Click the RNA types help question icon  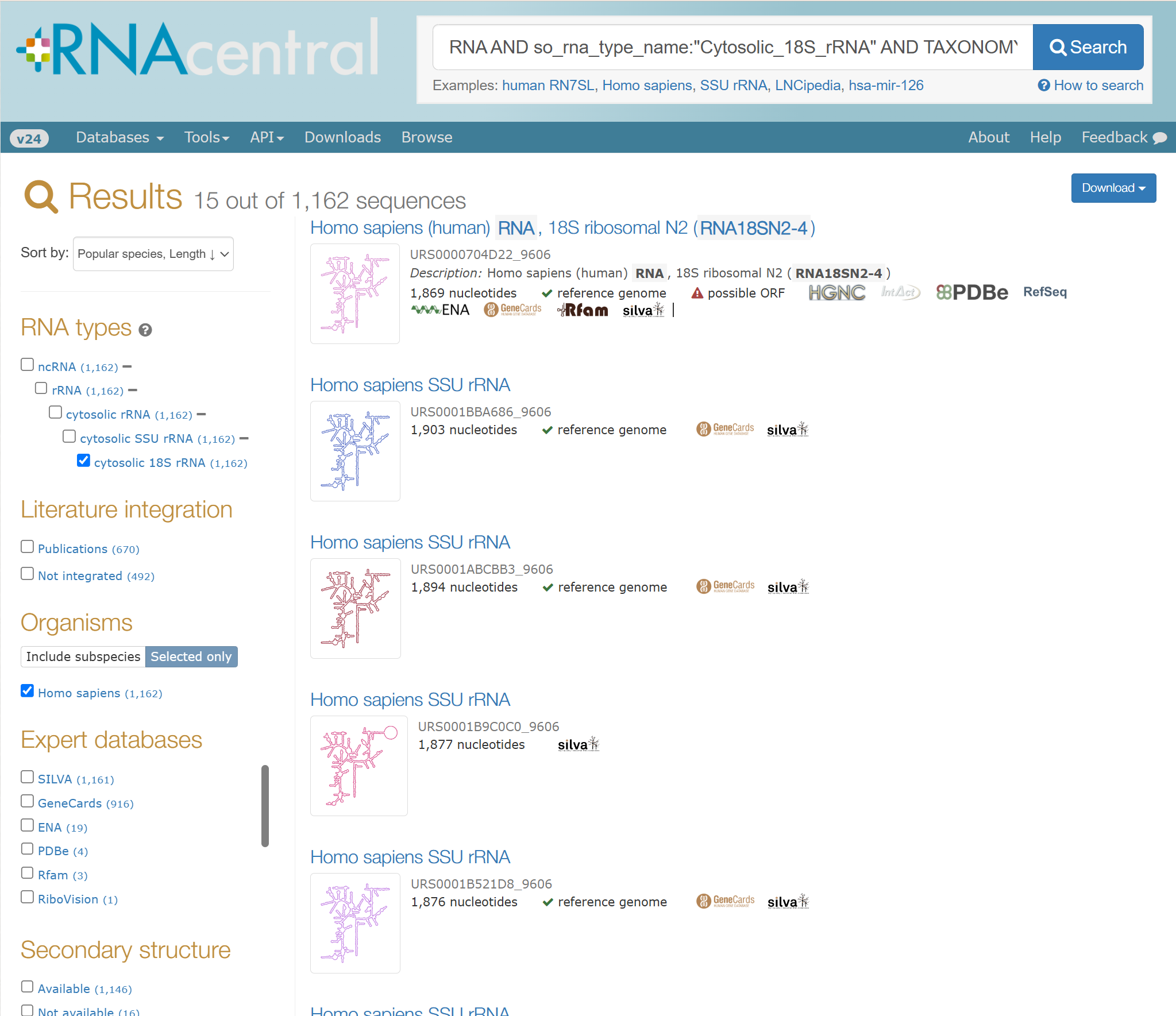click(145, 330)
